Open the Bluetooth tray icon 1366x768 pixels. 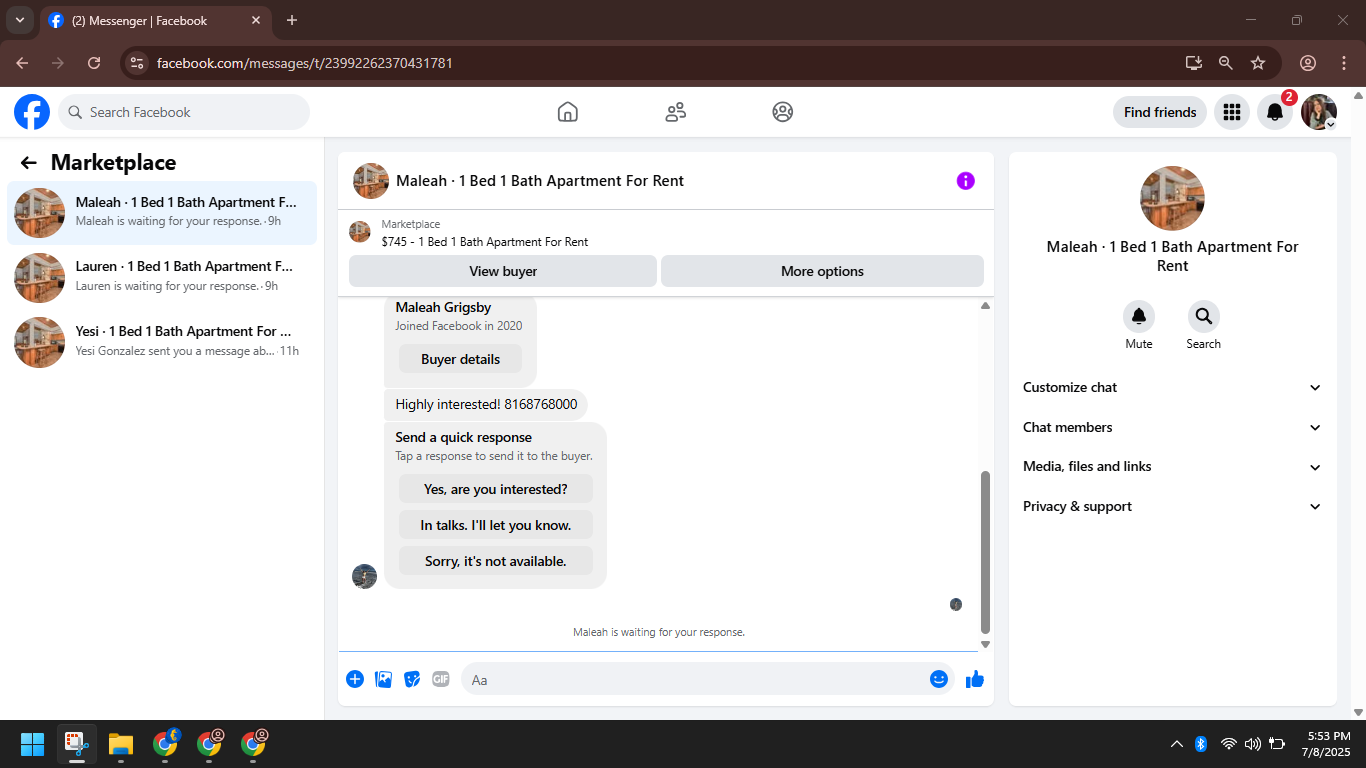(1202, 744)
